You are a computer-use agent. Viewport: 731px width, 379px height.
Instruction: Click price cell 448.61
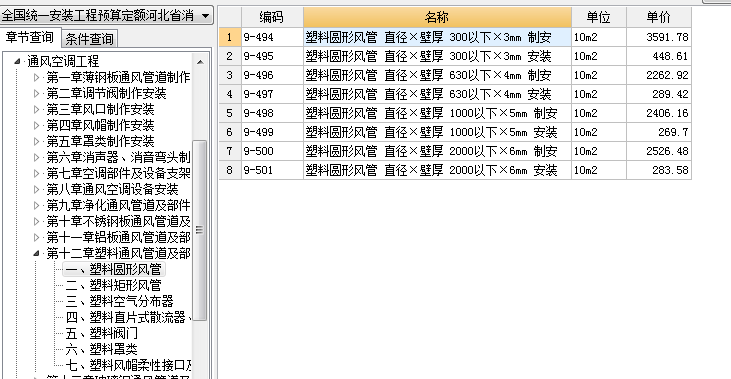pyautogui.click(x=659, y=56)
